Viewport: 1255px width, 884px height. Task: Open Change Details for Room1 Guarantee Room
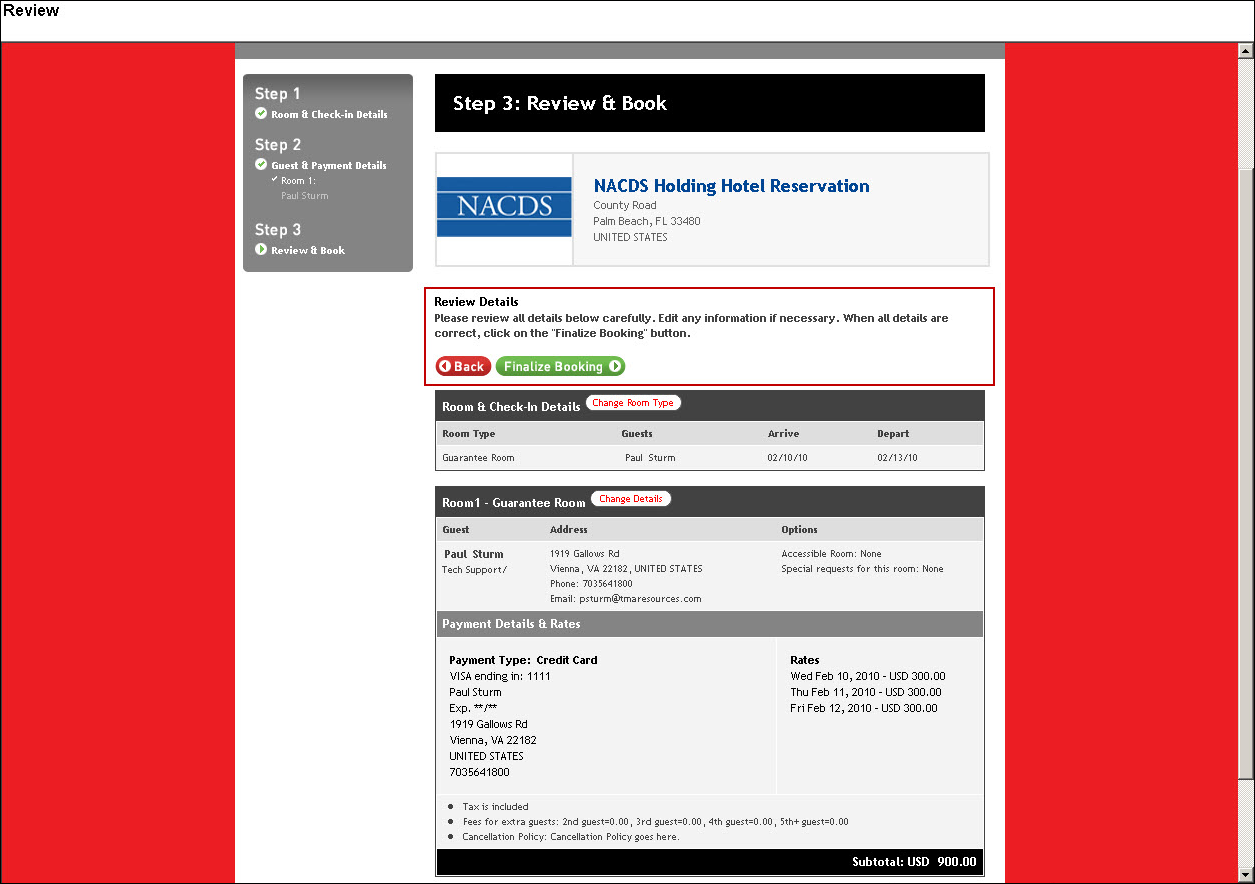[x=631, y=499]
